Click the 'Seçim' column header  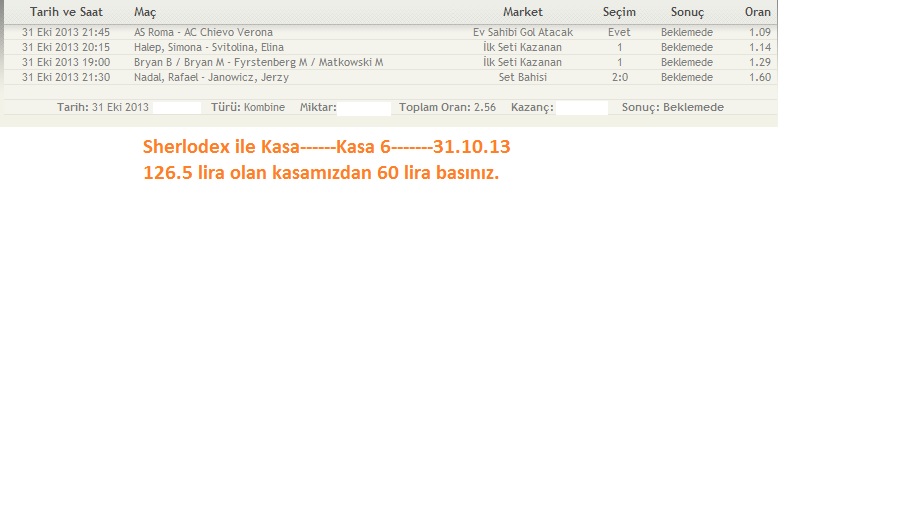[x=619, y=12]
